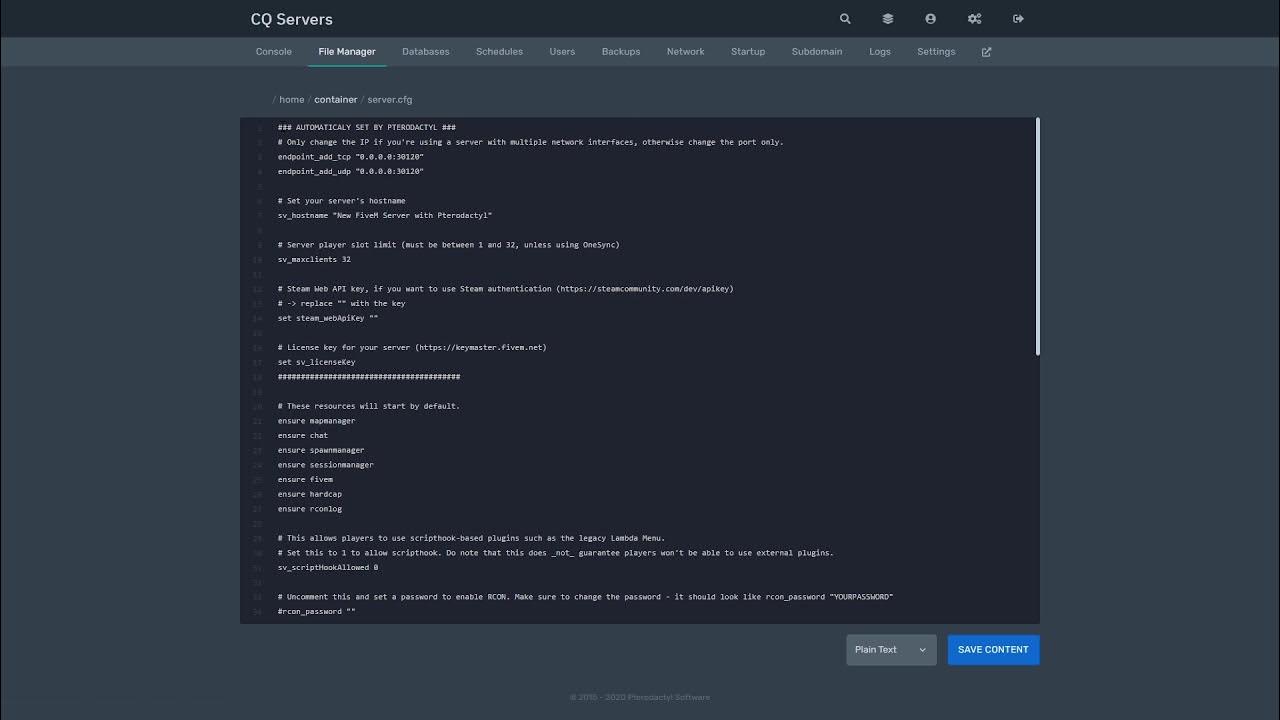The width and height of the screenshot is (1280, 720).
Task: Click the AUTOMATICALY SET BY PTERODACTYL comment
Action: tap(367, 128)
